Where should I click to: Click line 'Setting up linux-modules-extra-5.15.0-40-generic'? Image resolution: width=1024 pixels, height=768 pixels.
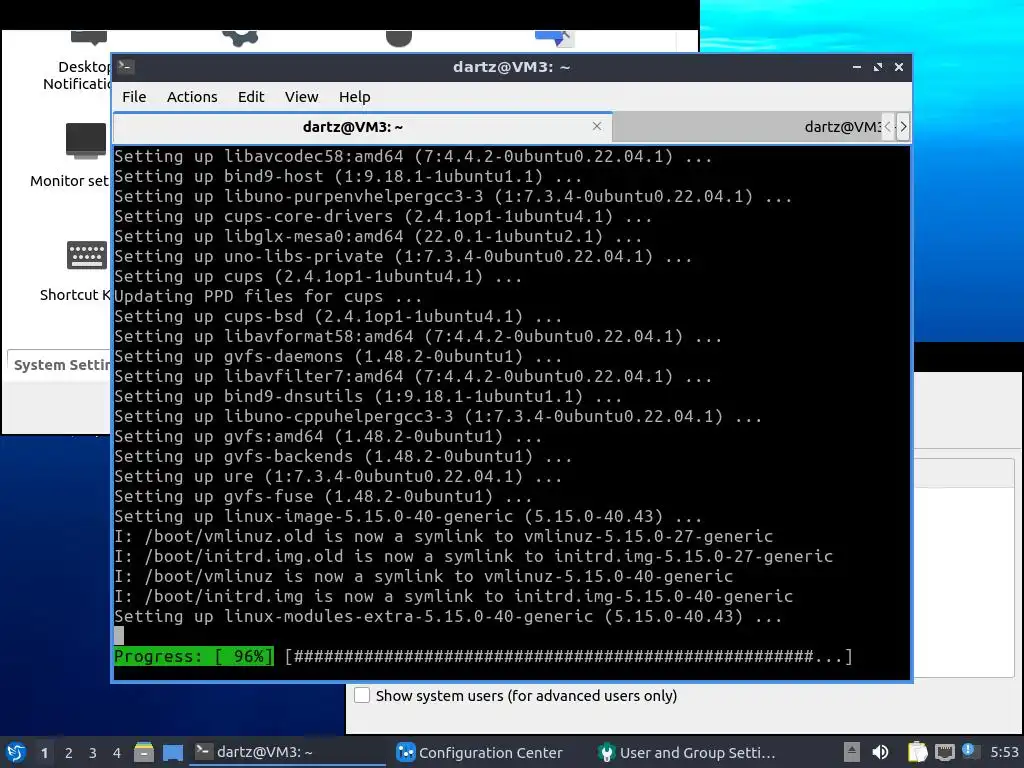pos(448,616)
